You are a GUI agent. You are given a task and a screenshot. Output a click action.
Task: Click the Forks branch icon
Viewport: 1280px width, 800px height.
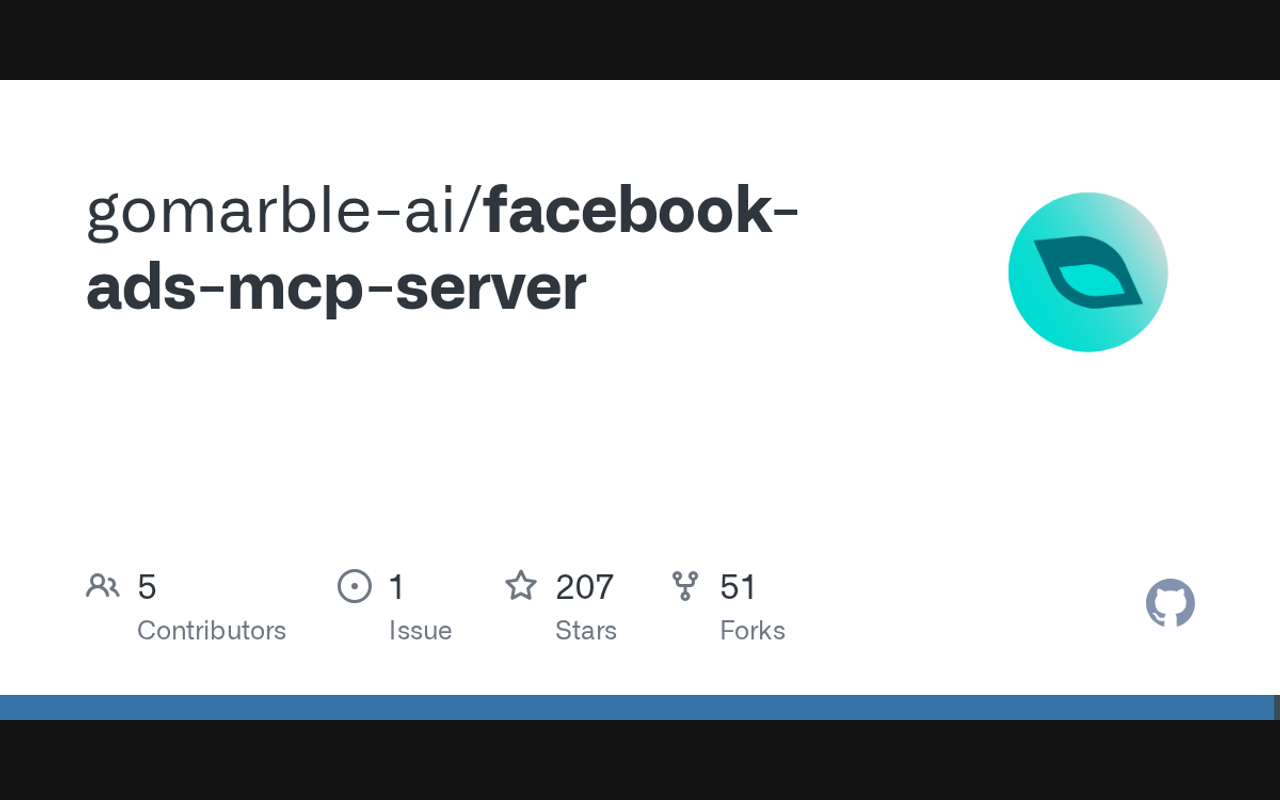point(685,586)
